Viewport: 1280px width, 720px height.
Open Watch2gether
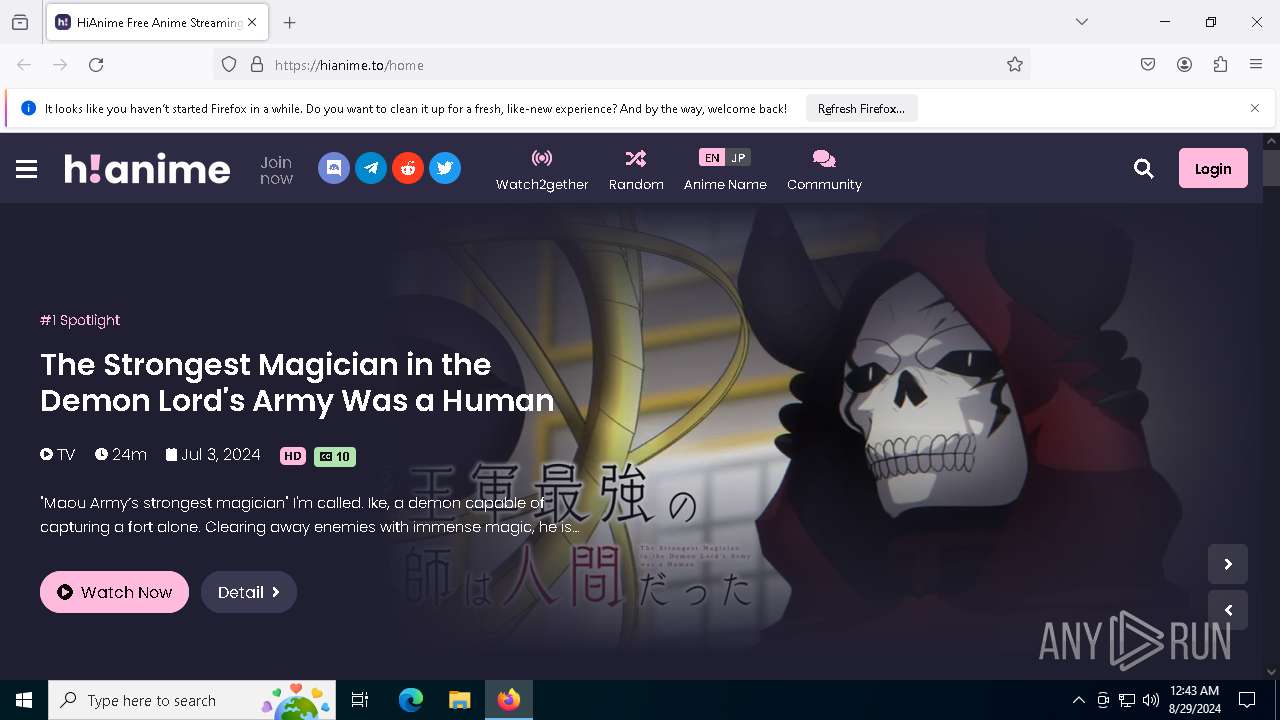coord(542,170)
